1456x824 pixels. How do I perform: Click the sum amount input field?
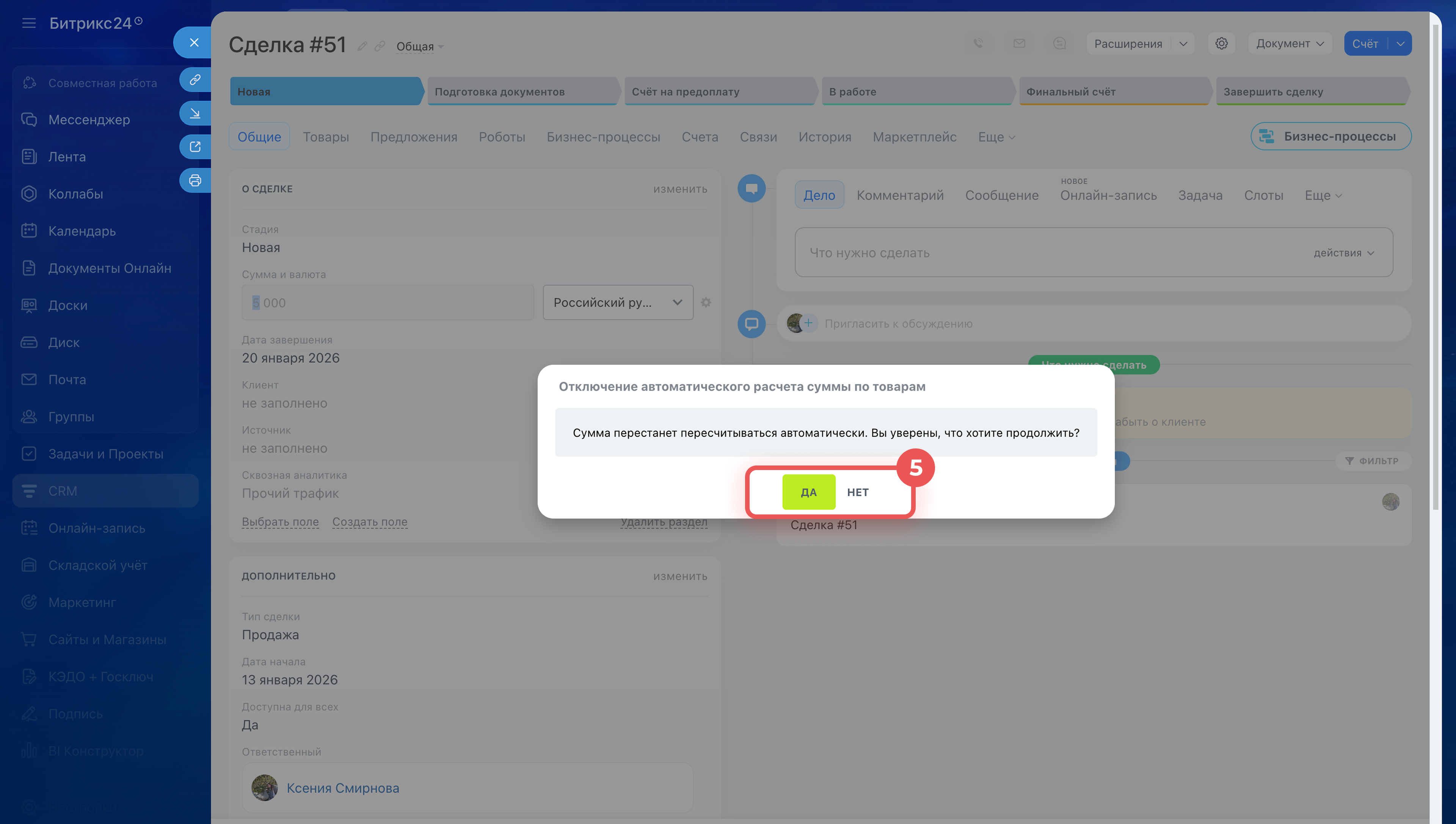[x=388, y=302]
